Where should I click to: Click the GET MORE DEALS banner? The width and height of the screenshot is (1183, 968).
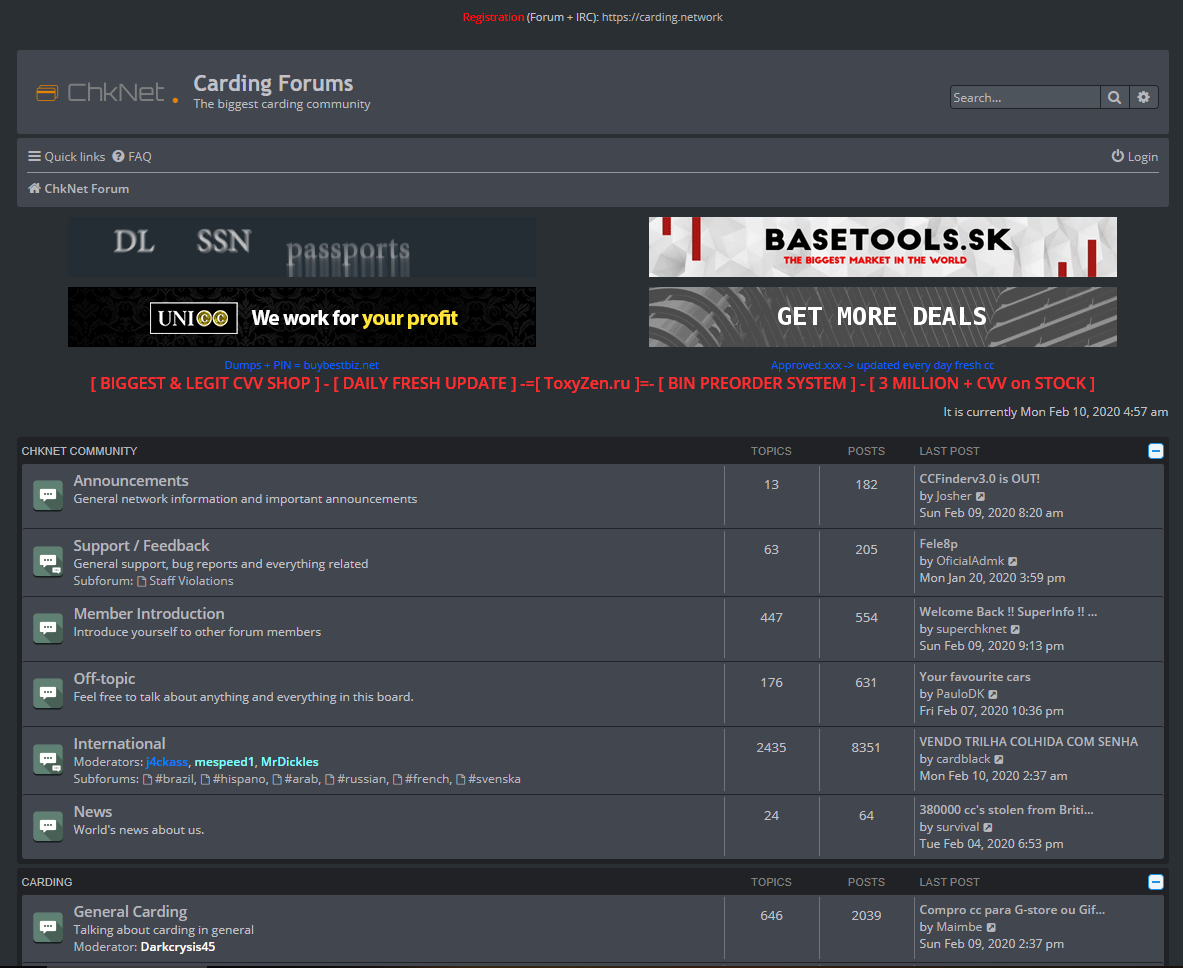[x=883, y=317]
